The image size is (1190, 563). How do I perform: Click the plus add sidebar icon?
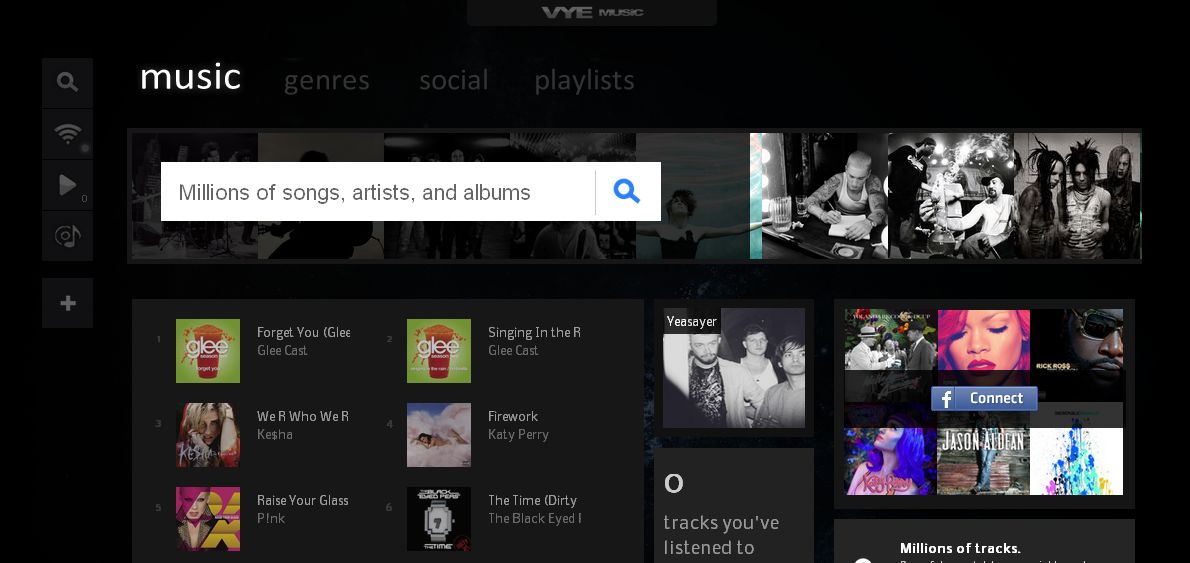[68, 303]
